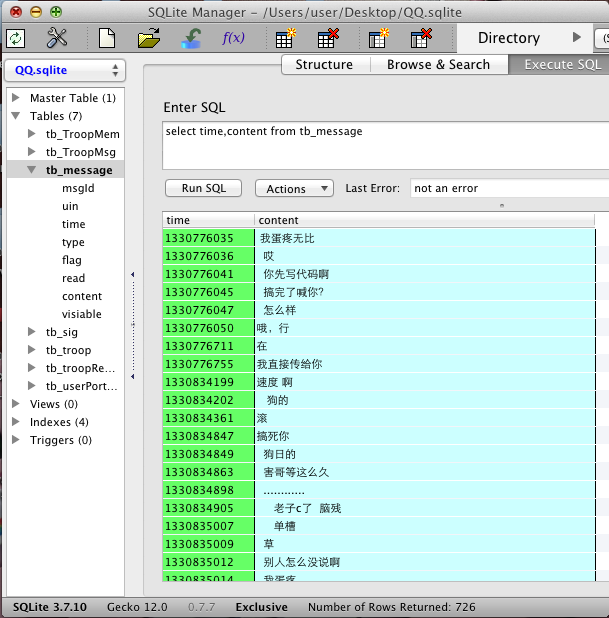Click the content cell '别人怎么没说啊'
The image size is (609, 618).
[425, 562]
